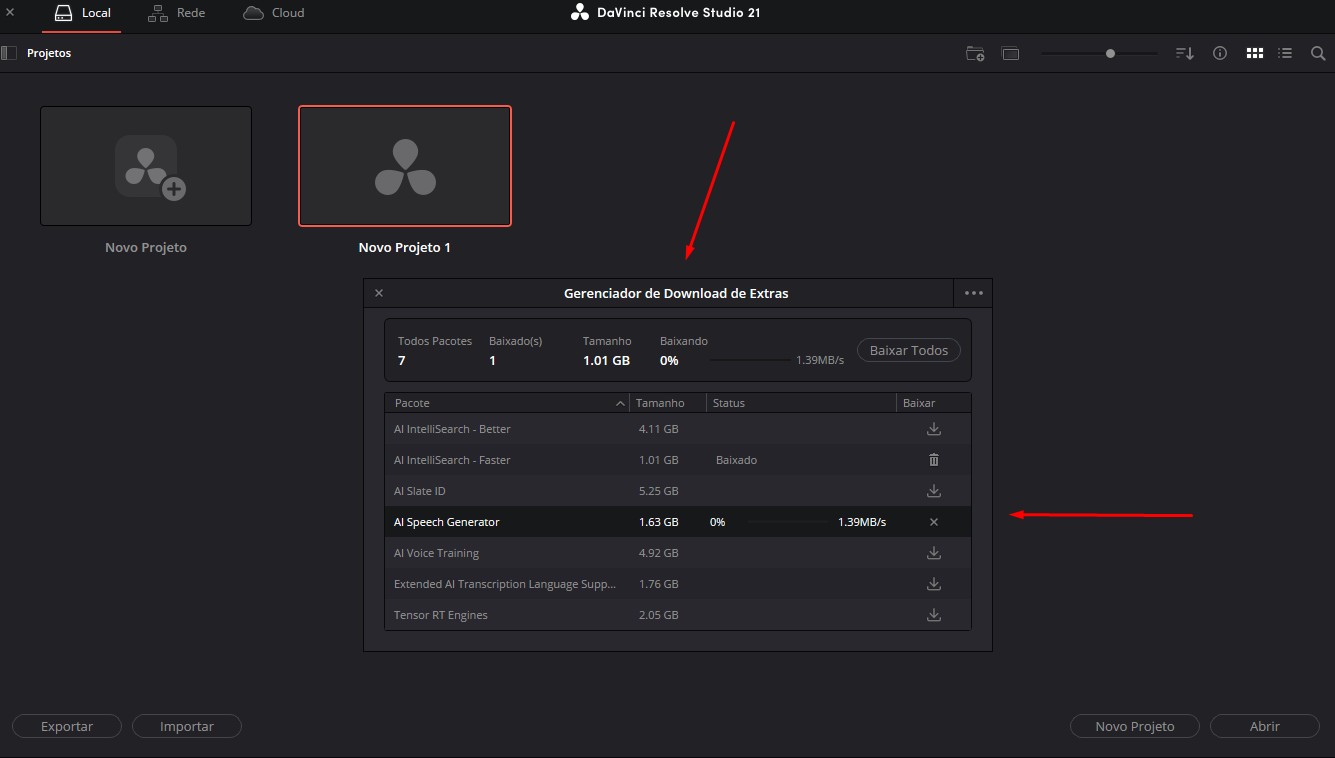1335x758 pixels.
Task: Download the AI Slate ID package
Action: point(934,491)
